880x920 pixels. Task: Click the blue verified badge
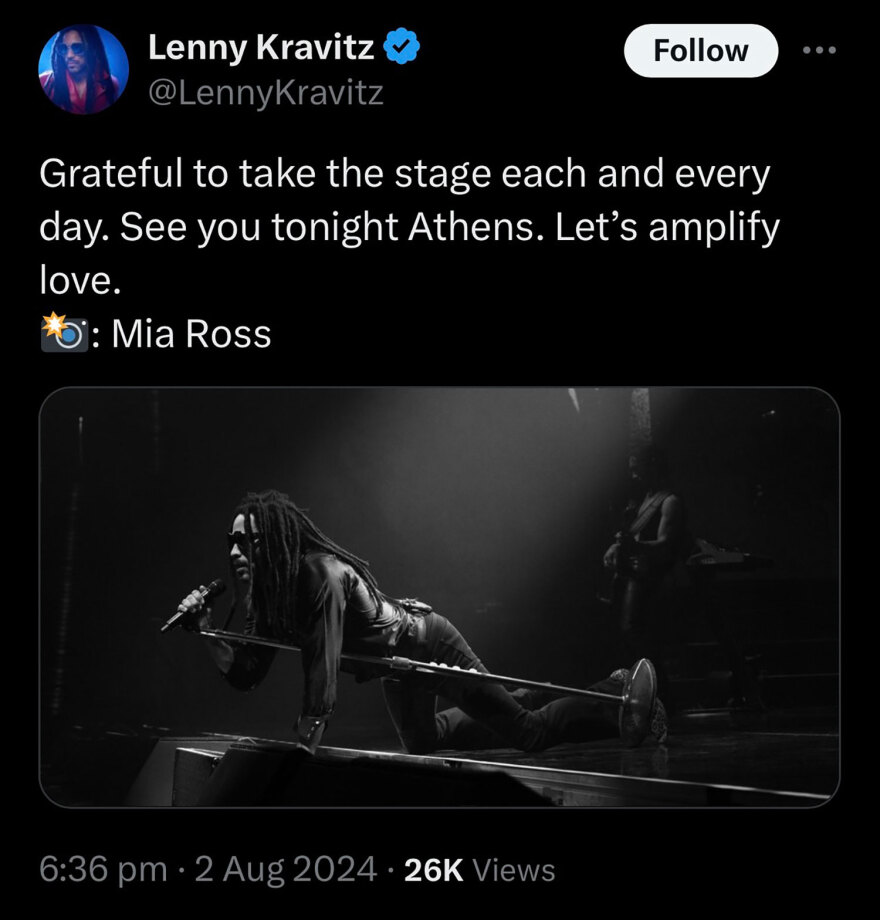click(402, 46)
